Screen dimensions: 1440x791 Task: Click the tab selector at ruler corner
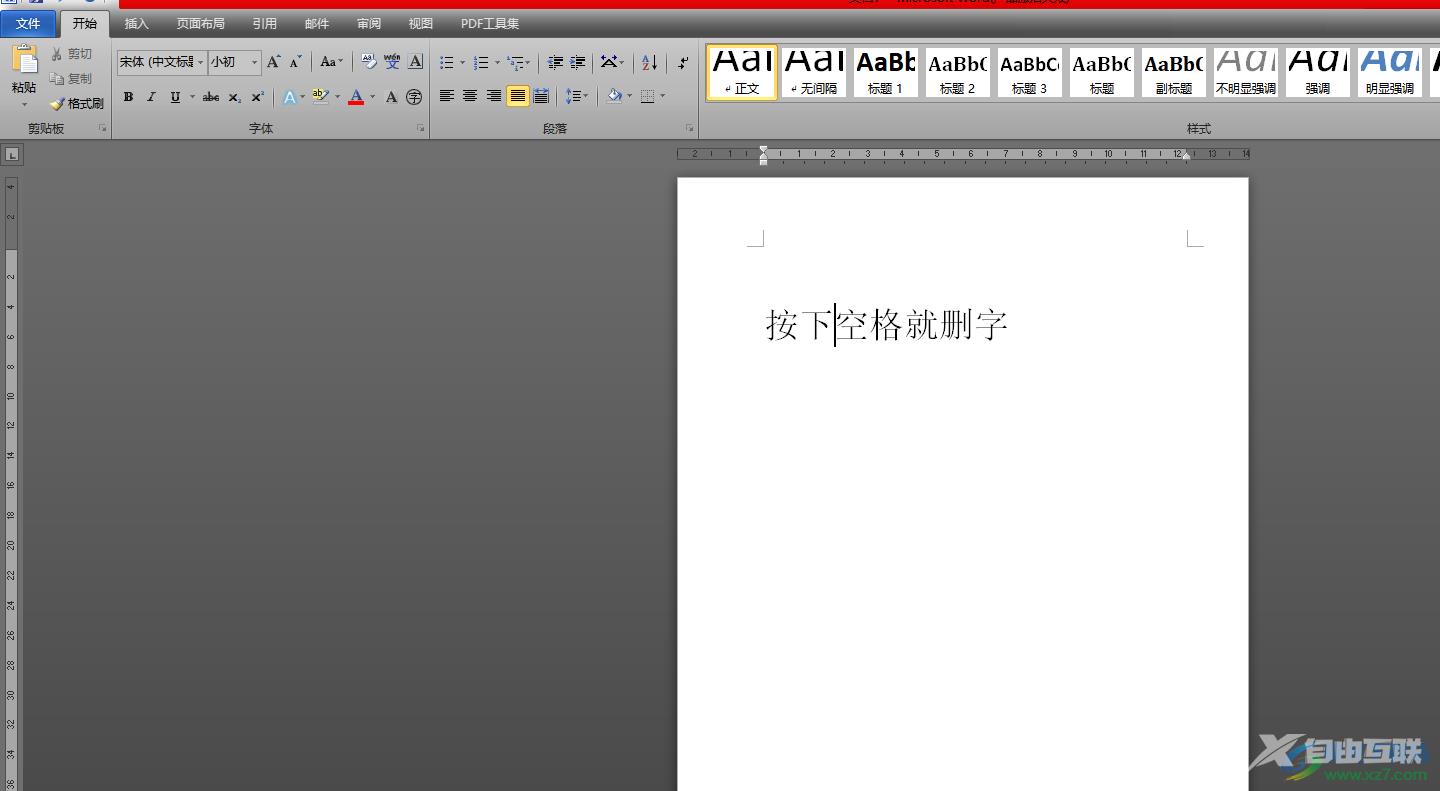click(x=11, y=154)
